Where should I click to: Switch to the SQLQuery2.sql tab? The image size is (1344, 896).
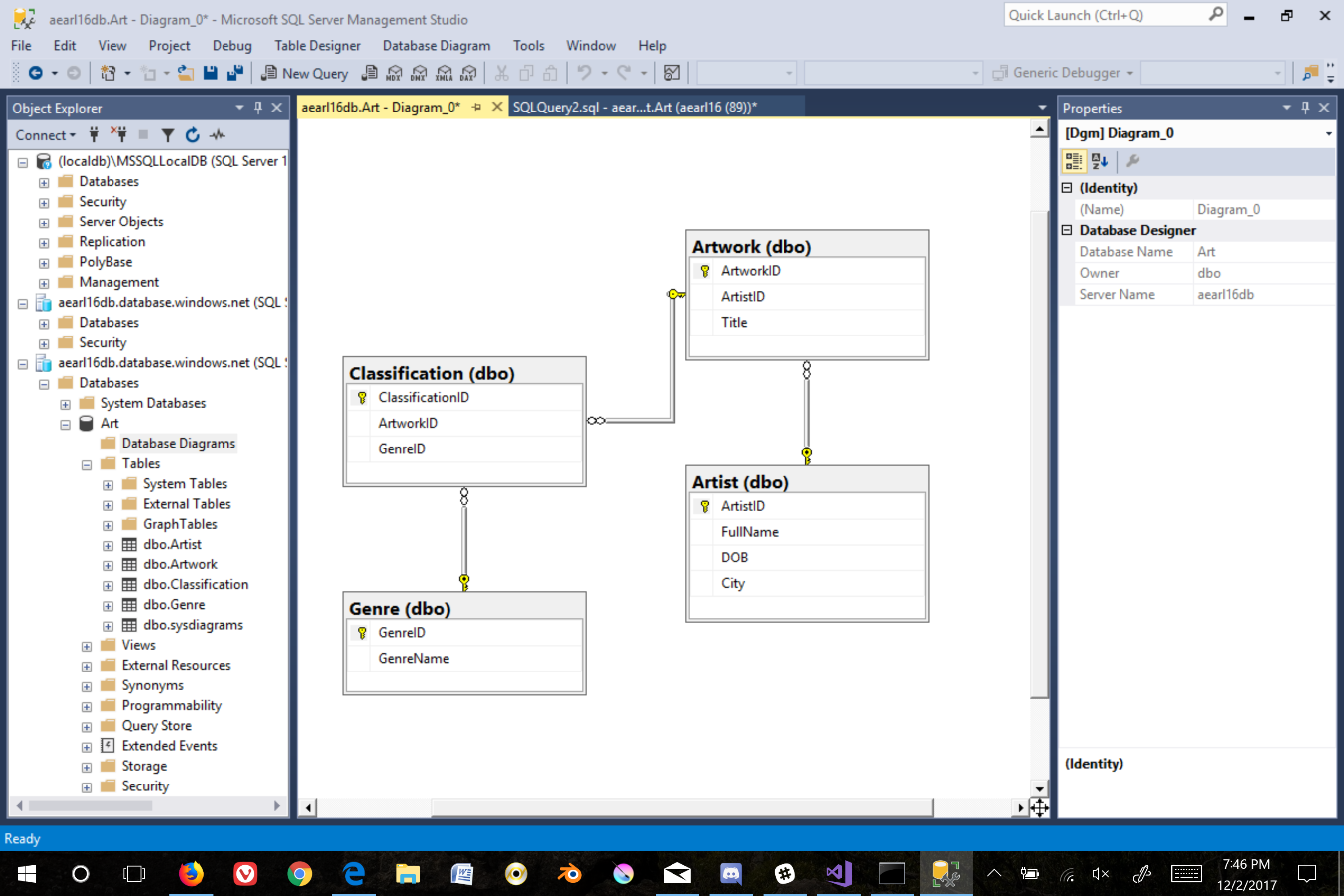tap(634, 107)
